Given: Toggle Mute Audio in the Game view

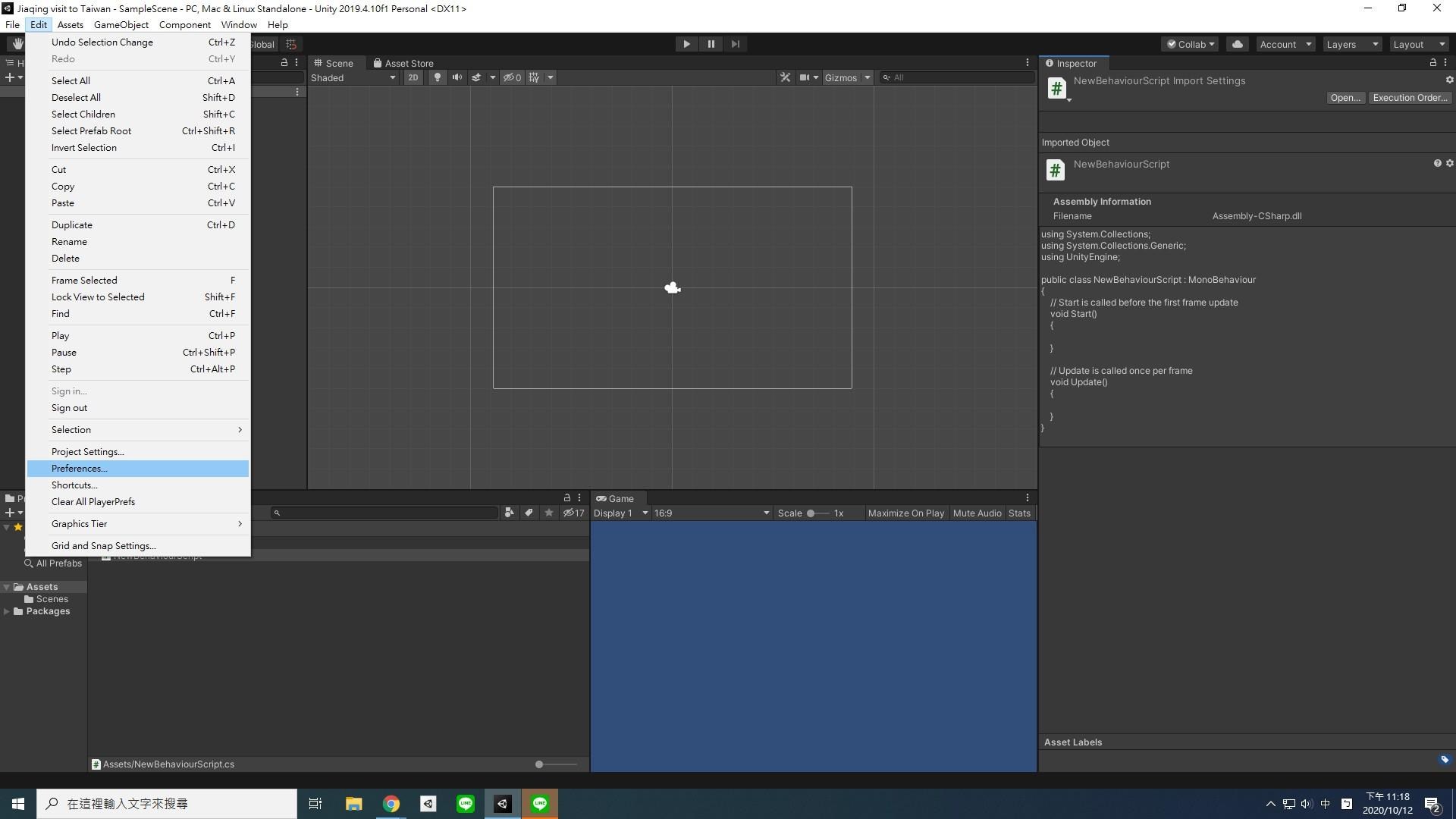Looking at the screenshot, I should tap(977, 513).
